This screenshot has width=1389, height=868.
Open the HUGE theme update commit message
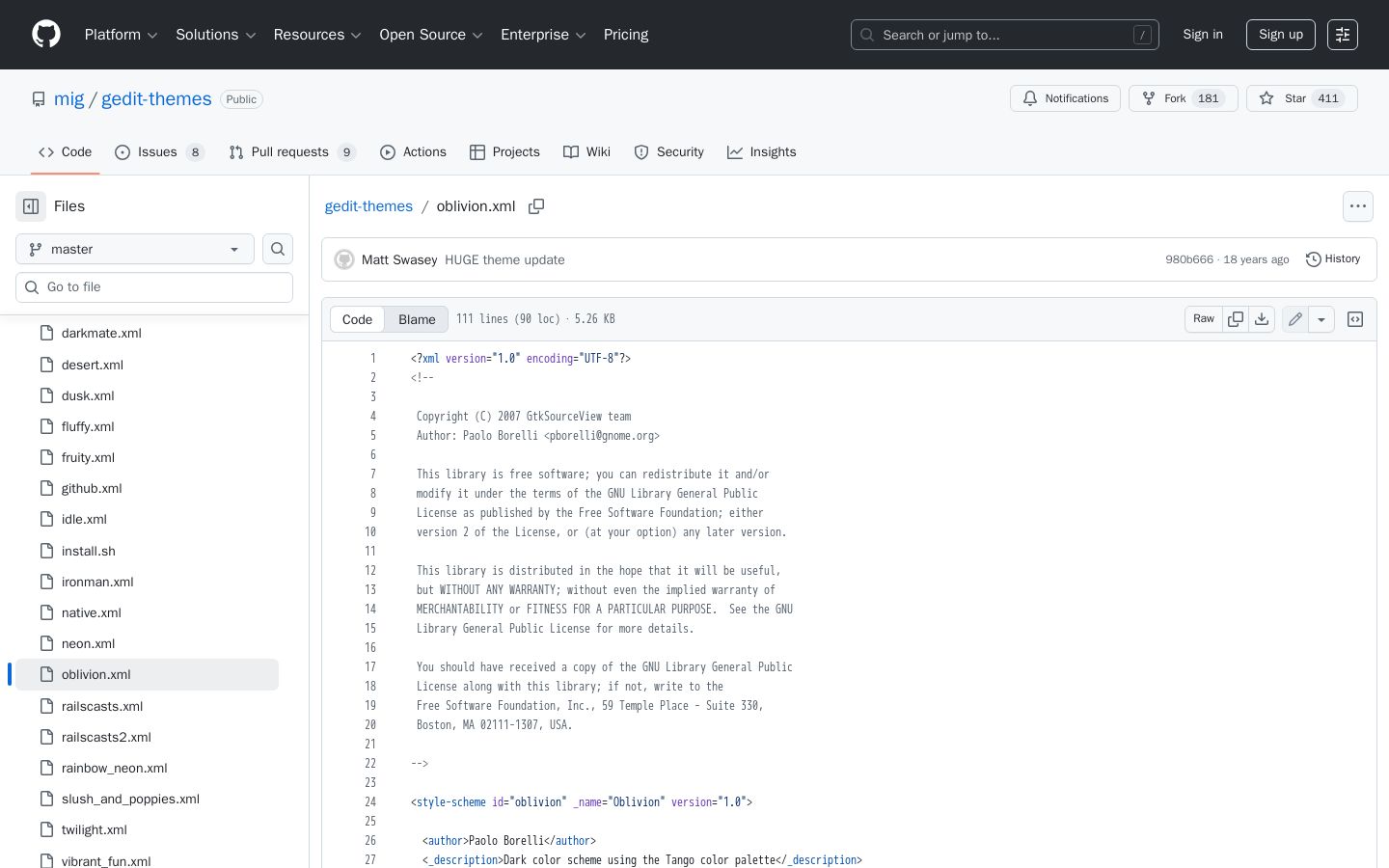(504, 259)
